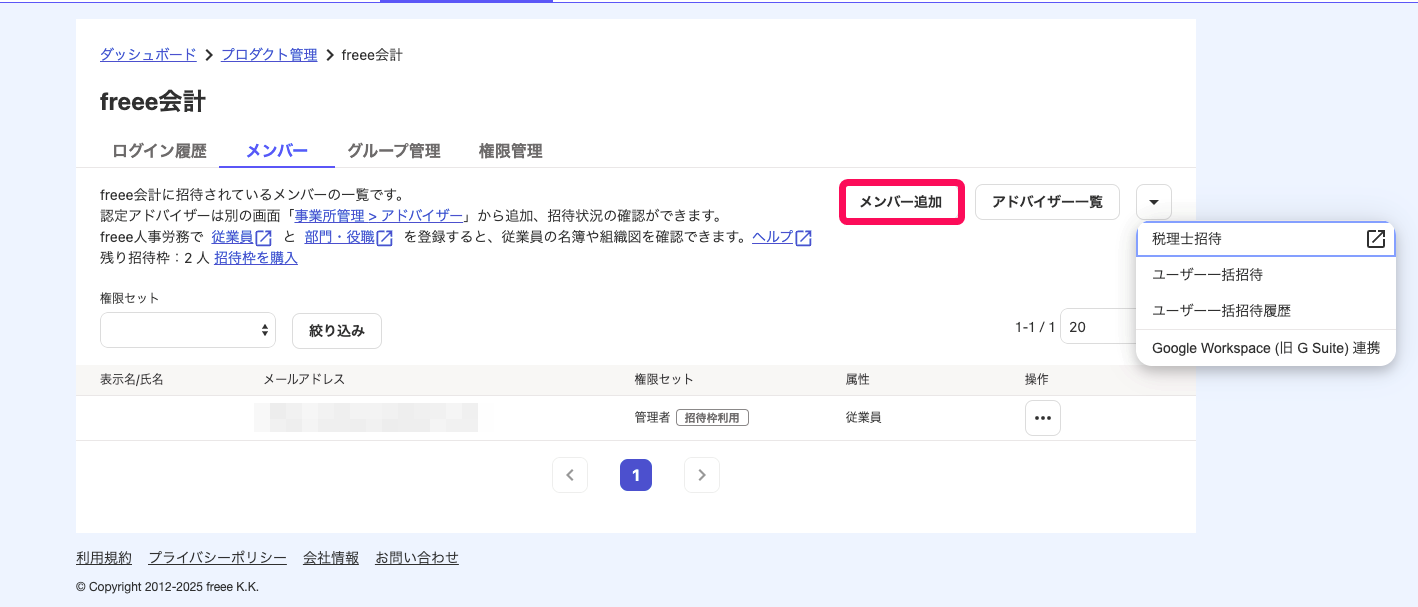This screenshot has width=1418, height=607.
Task: Open the 部門・役職 link
Action: point(339,237)
